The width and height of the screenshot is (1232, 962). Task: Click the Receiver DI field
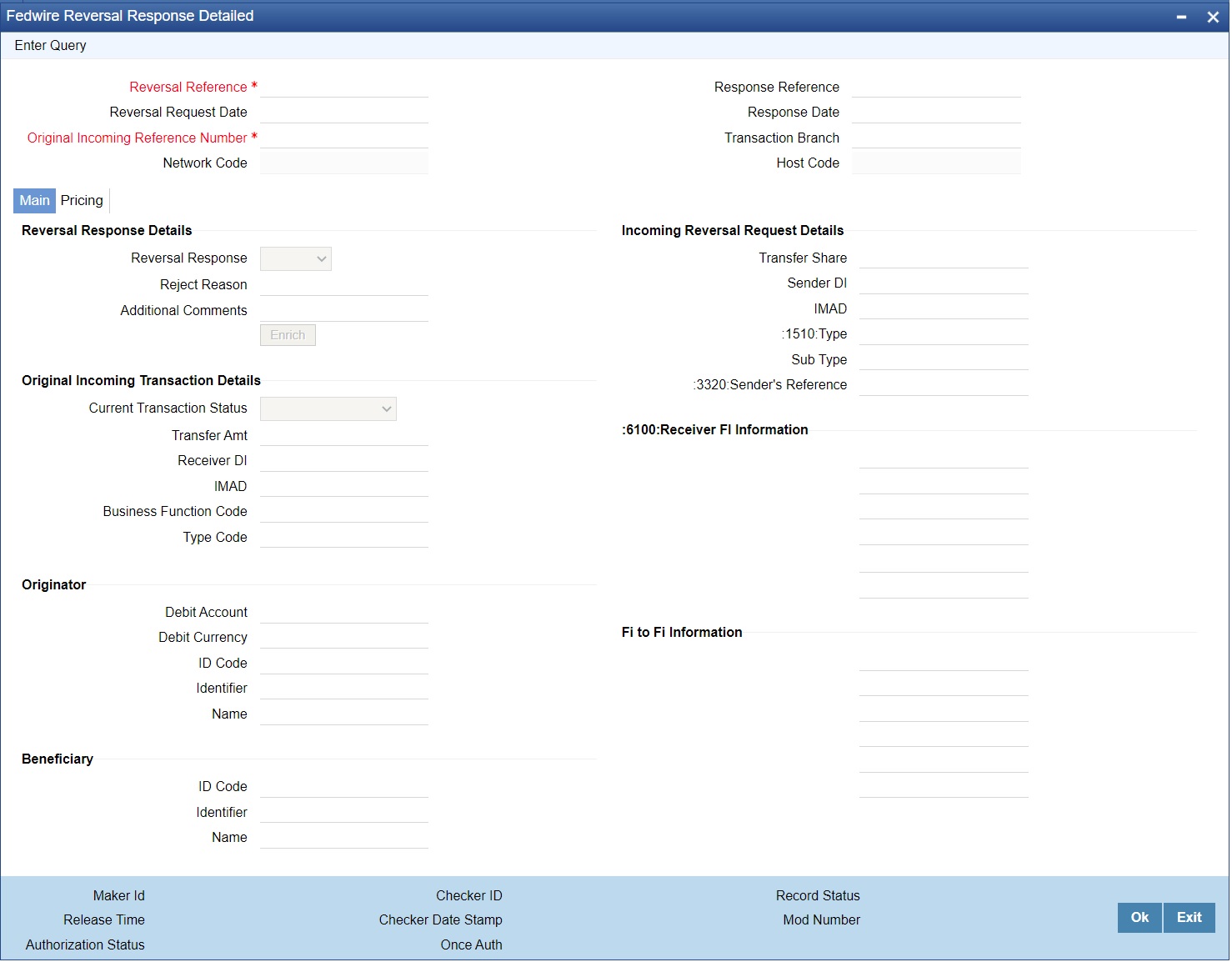pyautogui.click(x=344, y=461)
